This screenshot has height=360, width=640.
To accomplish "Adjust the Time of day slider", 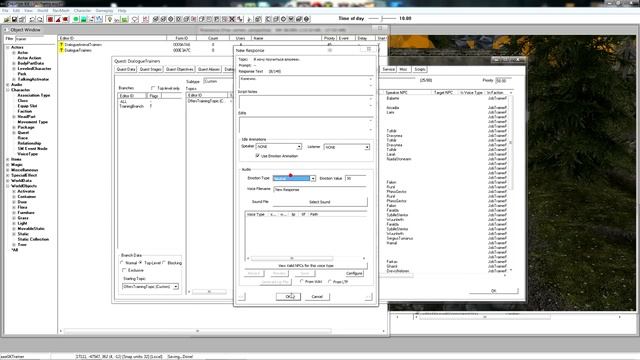I will [x=382, y=18].
